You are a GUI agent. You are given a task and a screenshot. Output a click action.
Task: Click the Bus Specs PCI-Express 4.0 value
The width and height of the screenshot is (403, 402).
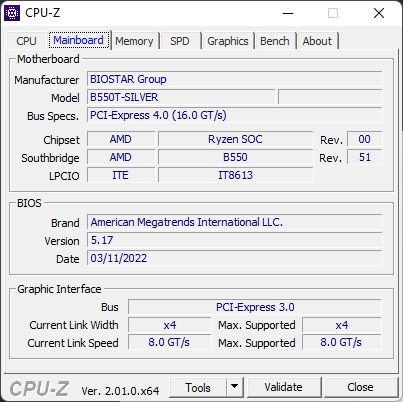point(235,115)
